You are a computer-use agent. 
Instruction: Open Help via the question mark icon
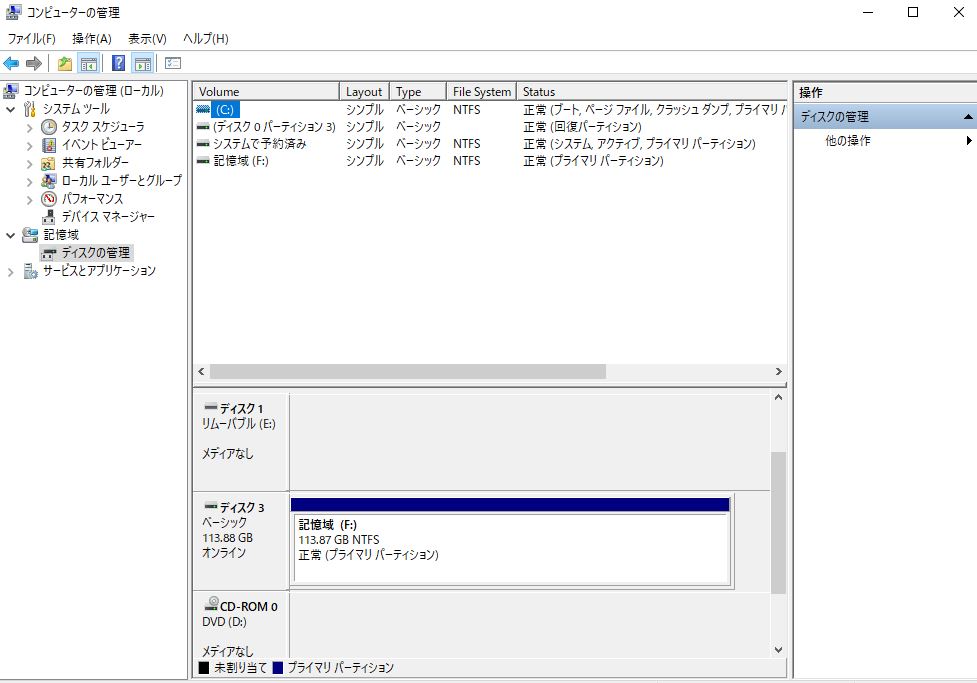coord(118,64)
